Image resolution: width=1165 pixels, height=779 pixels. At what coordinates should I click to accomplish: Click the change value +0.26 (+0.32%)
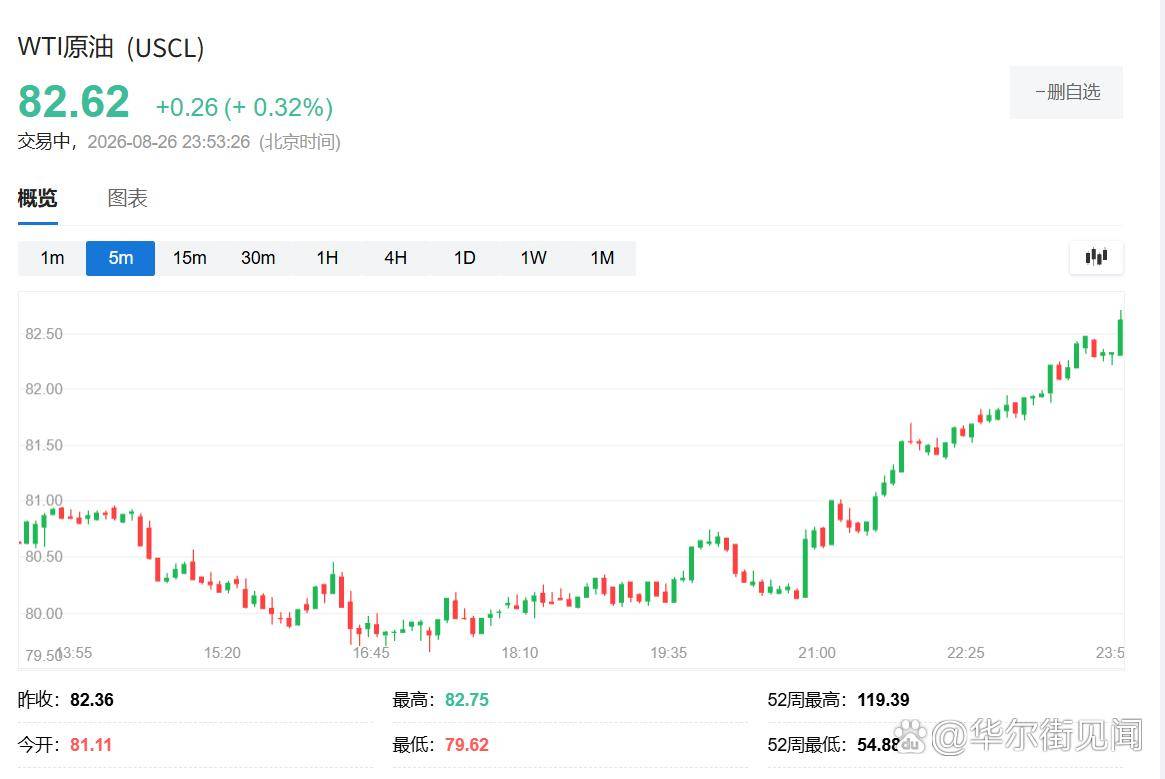[x=244, y=107]
